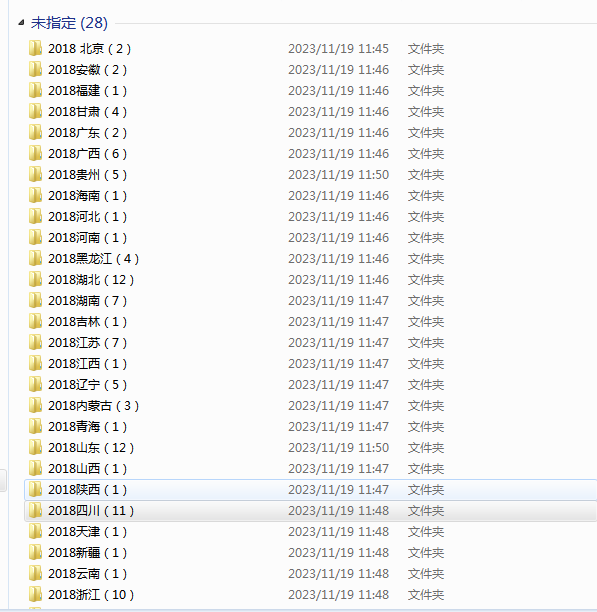Click the folder icon for 2018广西（6）

(36, 153)
